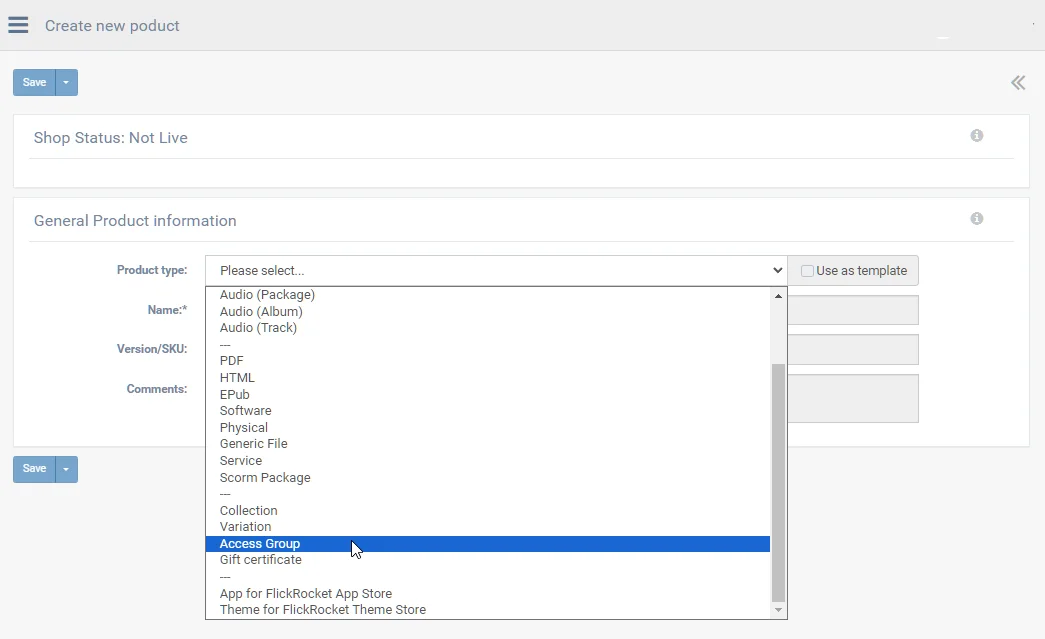Select Collection from the list
The width and height of the screenshot is (1045, 639).
click(488, 510)
